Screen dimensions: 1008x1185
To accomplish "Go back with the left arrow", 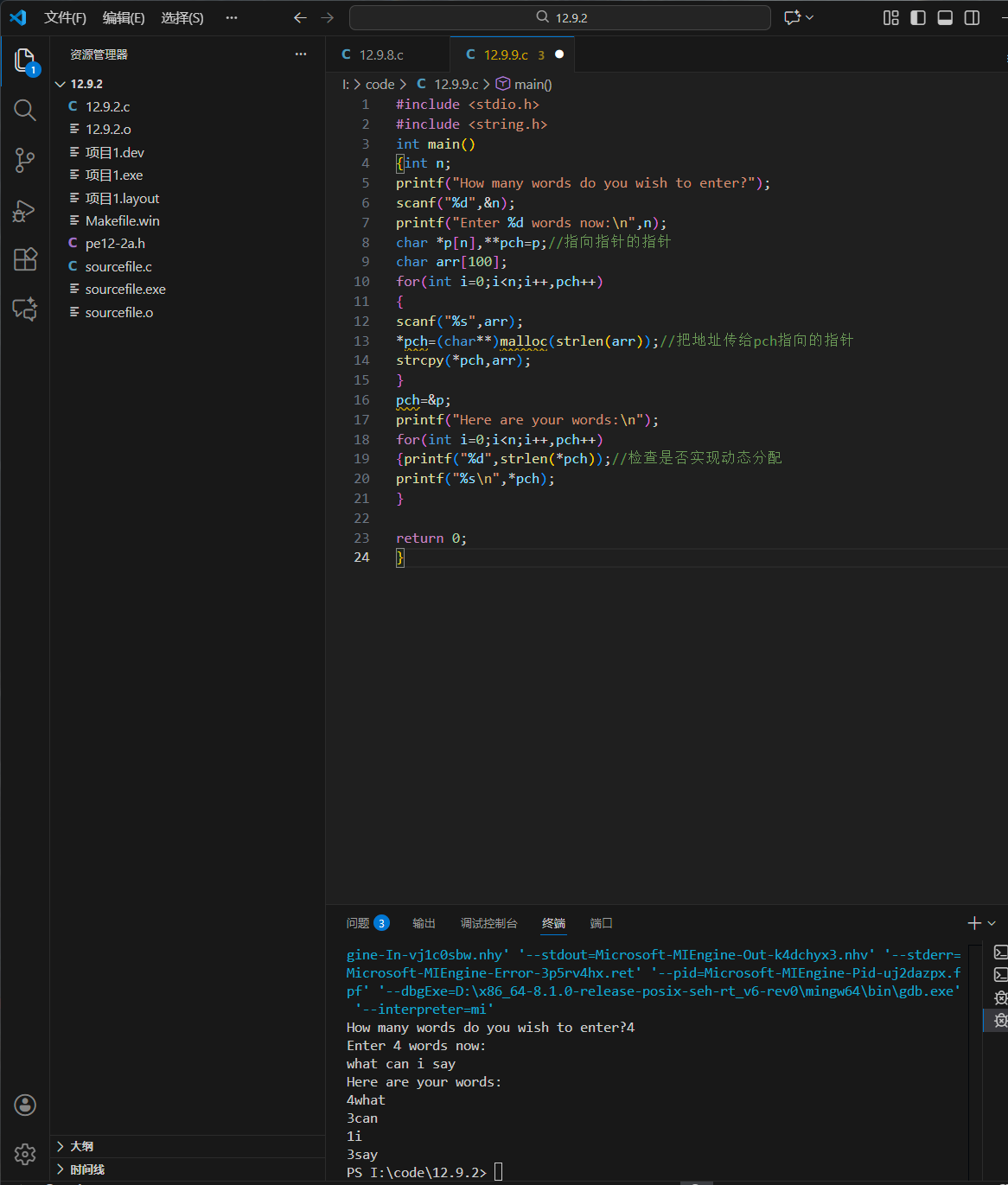I will click(300, 17).
